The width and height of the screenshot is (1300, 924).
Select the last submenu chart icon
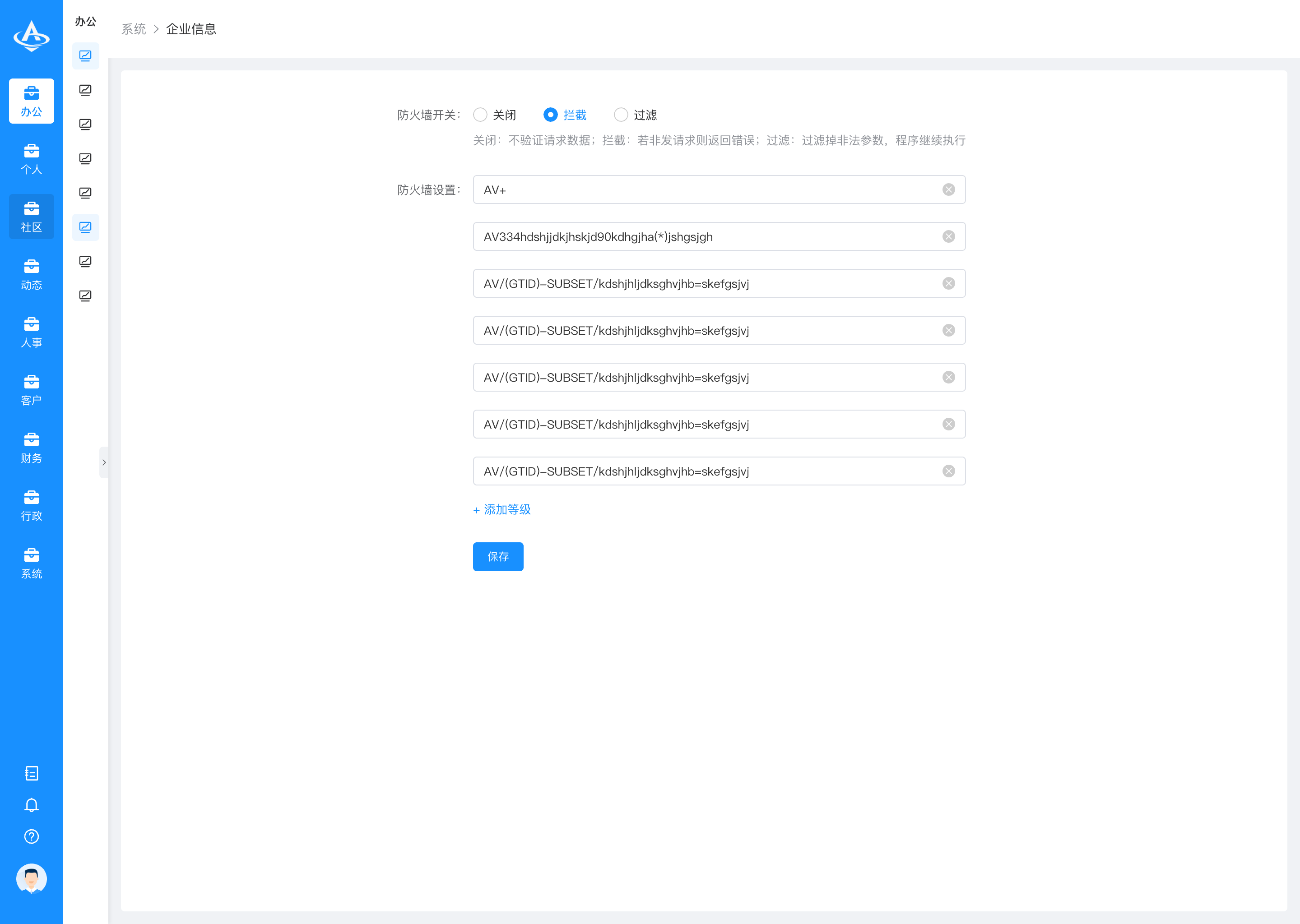[85, 296]
